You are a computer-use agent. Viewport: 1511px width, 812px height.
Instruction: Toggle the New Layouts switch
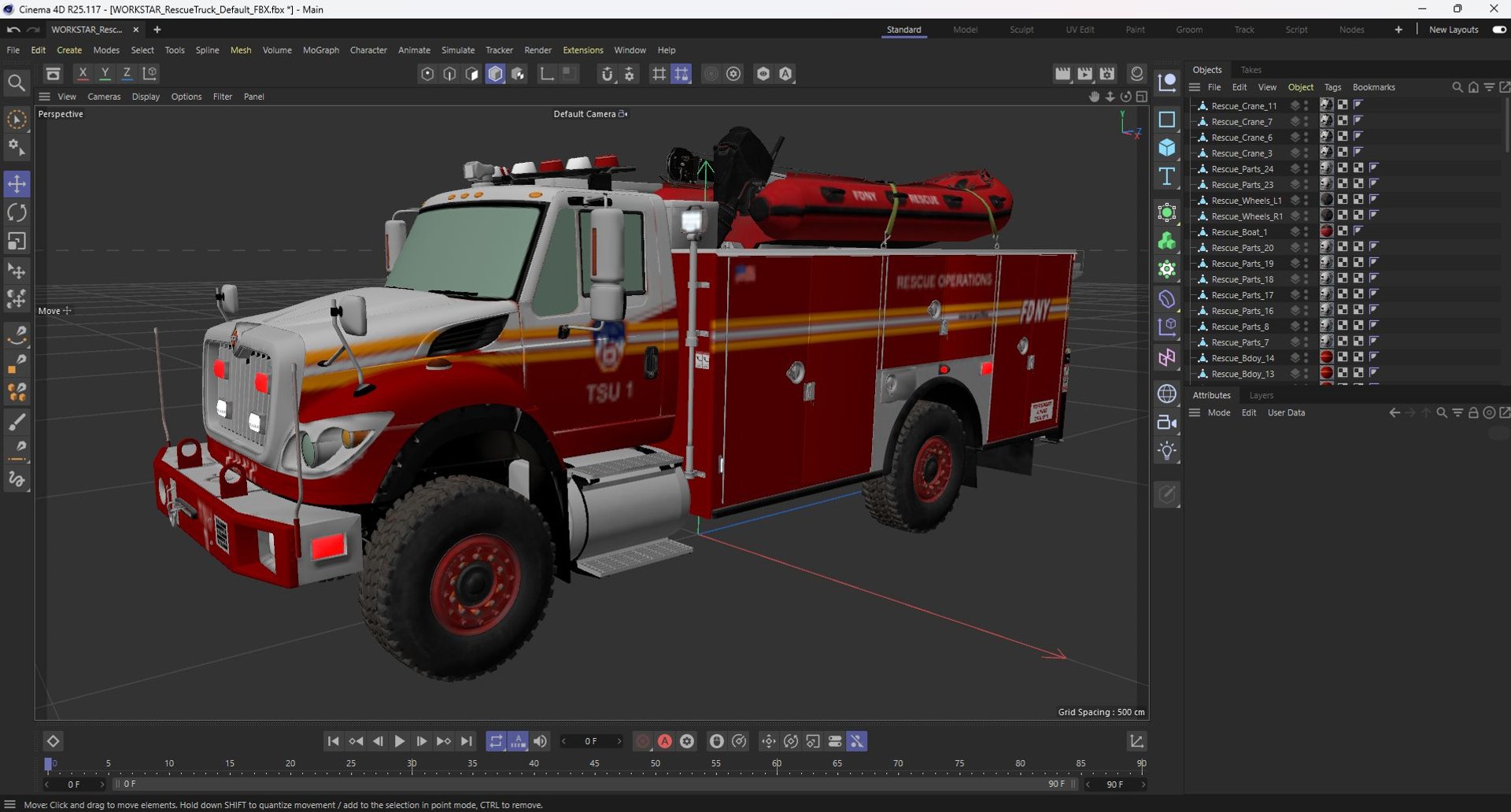(1499, 30)
